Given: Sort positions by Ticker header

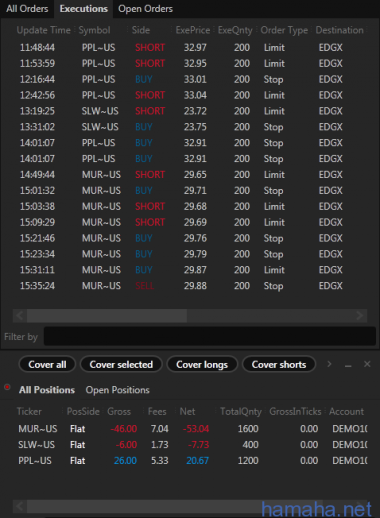Looking at the screenshot, I should pos(29,411).
